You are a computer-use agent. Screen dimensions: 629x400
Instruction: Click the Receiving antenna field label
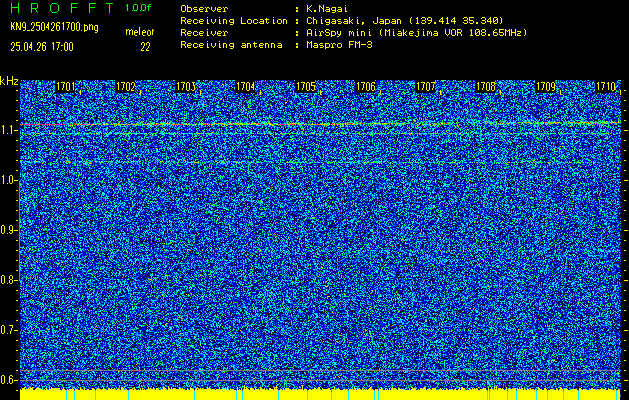coord(231,45)
